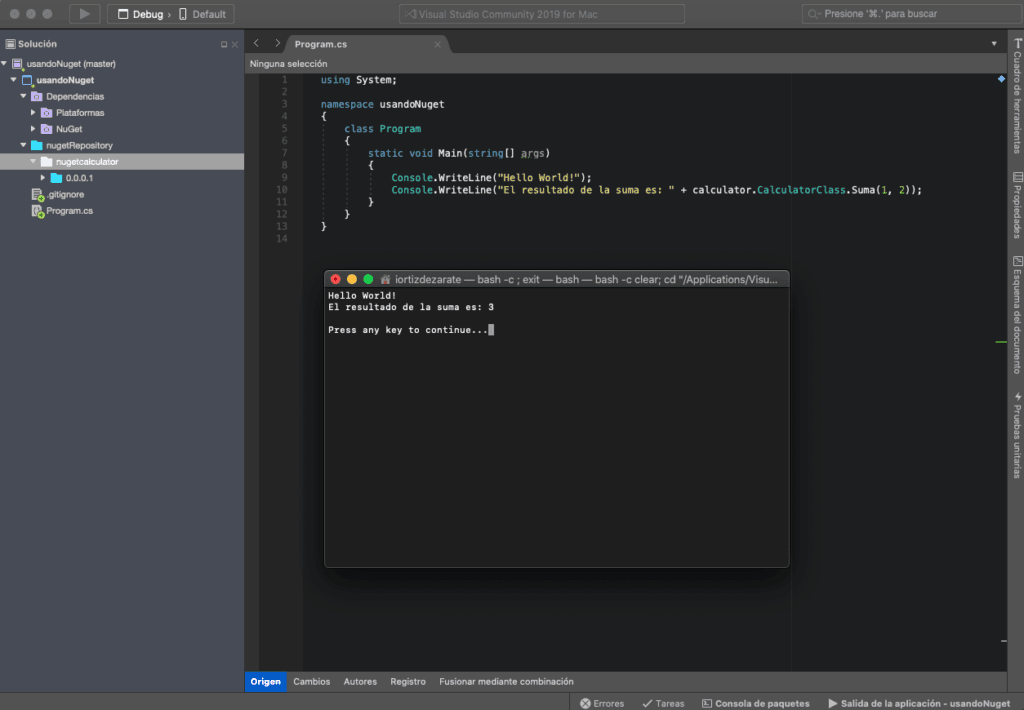
Task: Show the Errores pad in status bar
Action: pos(601,703)
